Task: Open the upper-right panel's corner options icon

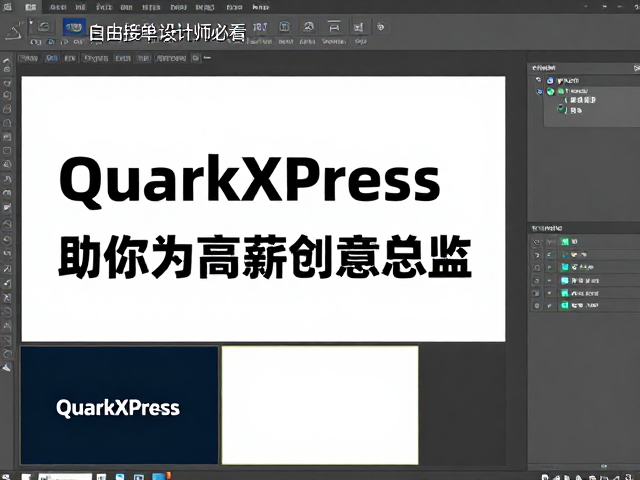Action: click(636, 68)
